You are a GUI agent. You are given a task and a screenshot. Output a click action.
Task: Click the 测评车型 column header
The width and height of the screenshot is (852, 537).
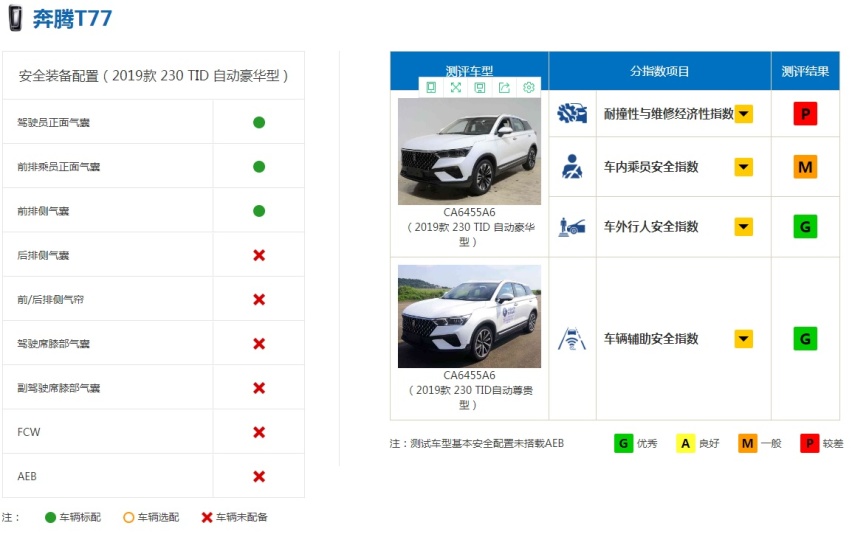coord(469,71)
